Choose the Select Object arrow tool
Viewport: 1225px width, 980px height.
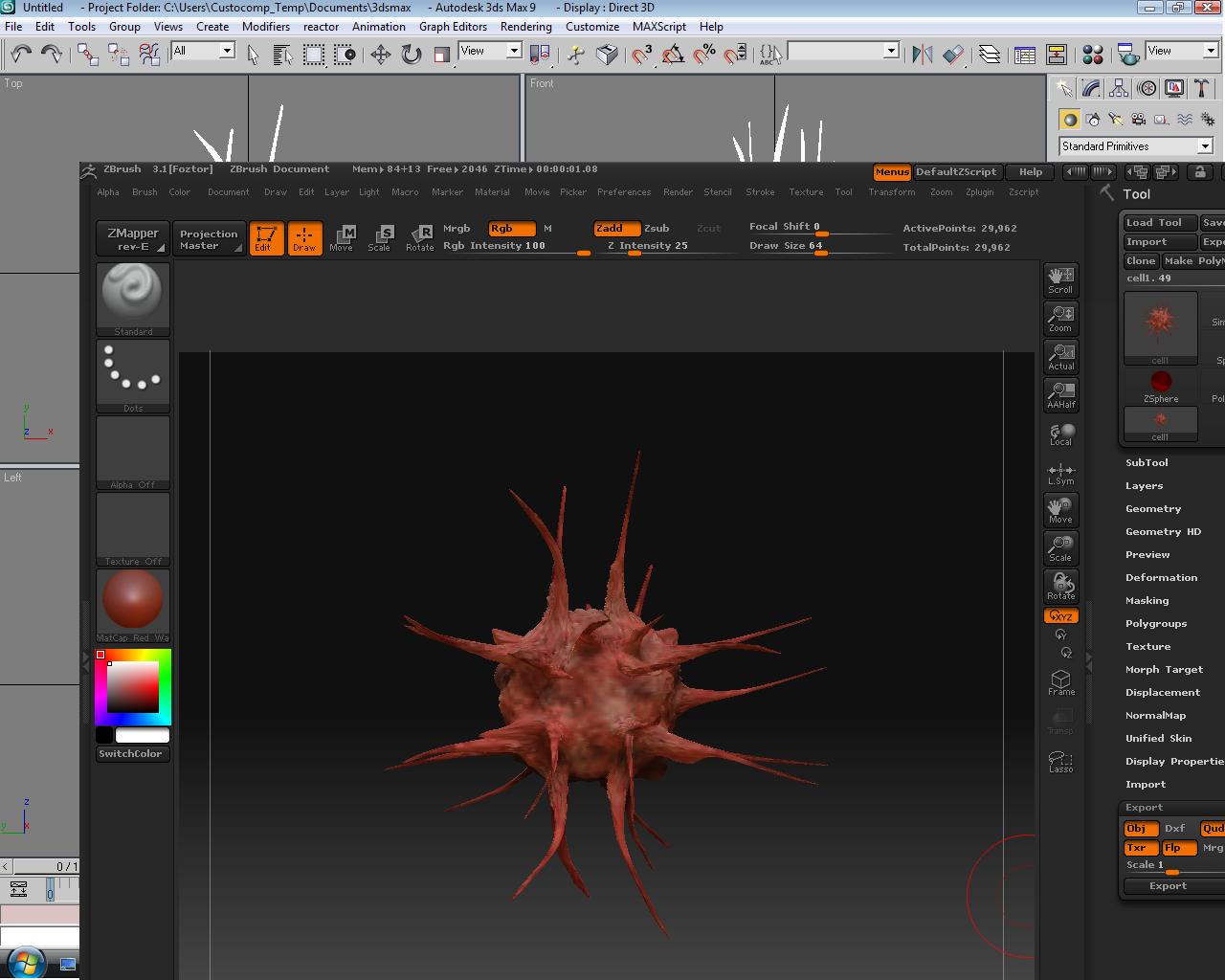click(x=253, y=54)
